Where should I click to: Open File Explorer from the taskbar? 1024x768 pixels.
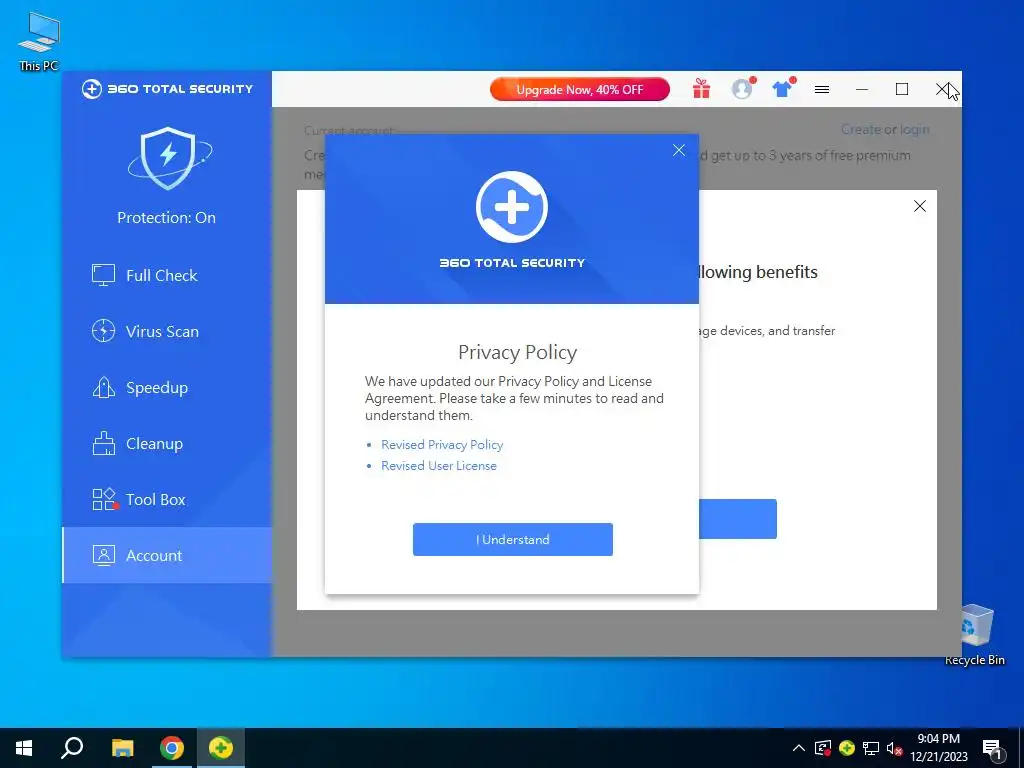pyautogui.click(x=122, y=748)
